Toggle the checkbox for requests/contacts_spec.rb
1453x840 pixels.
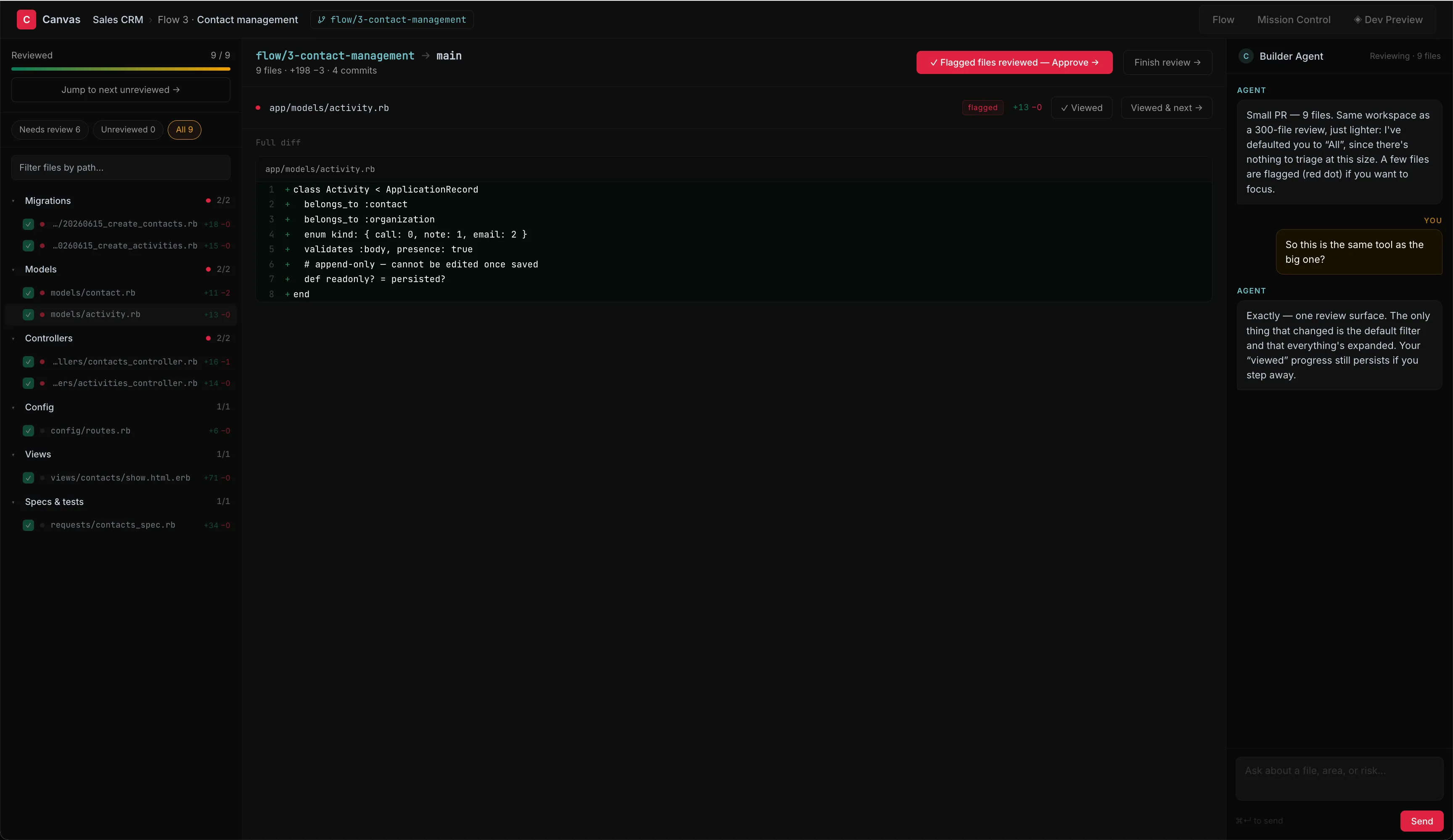click(x=28, y=525)
